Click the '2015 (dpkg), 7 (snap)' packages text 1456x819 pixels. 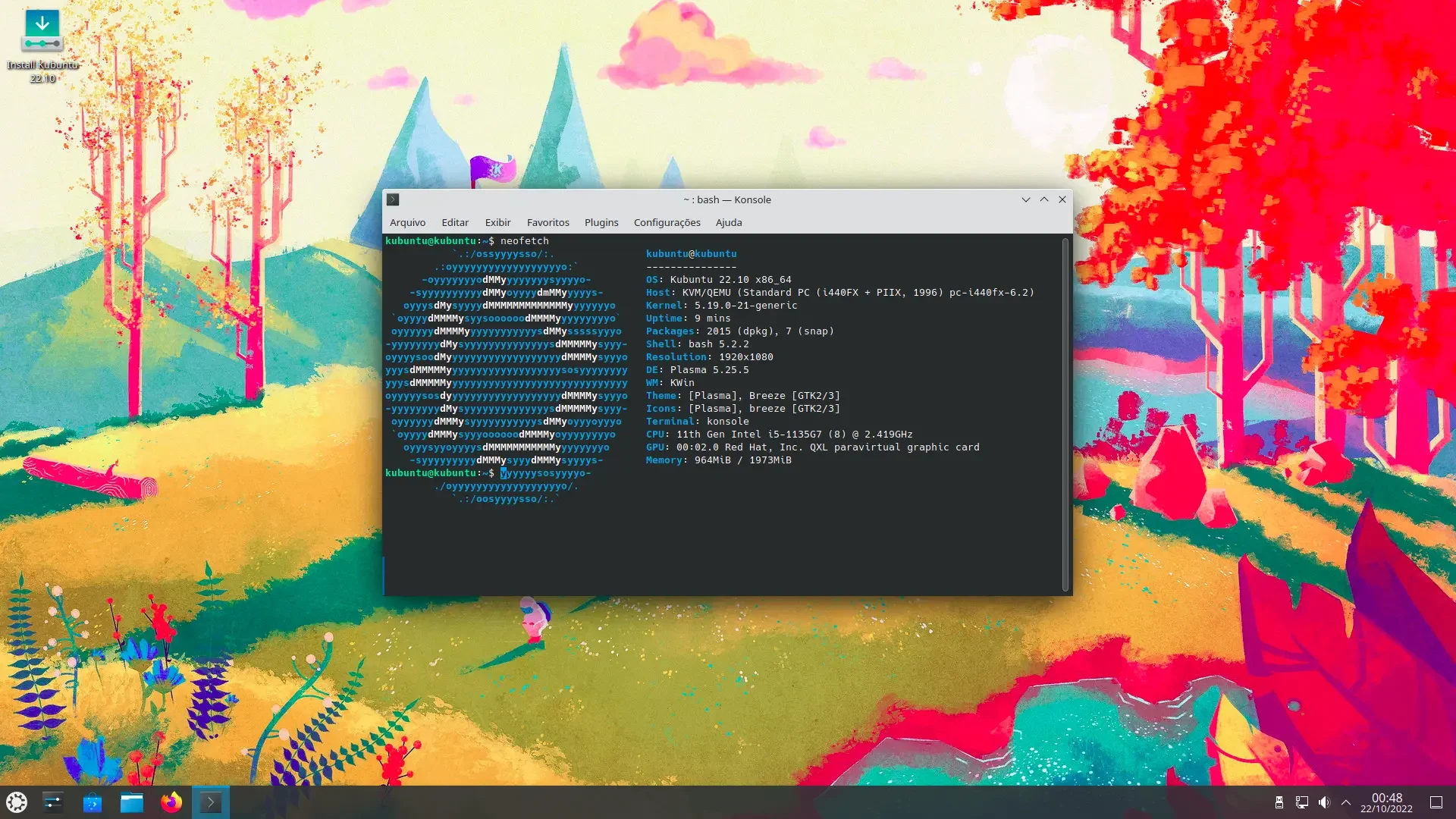click(770, 331)
